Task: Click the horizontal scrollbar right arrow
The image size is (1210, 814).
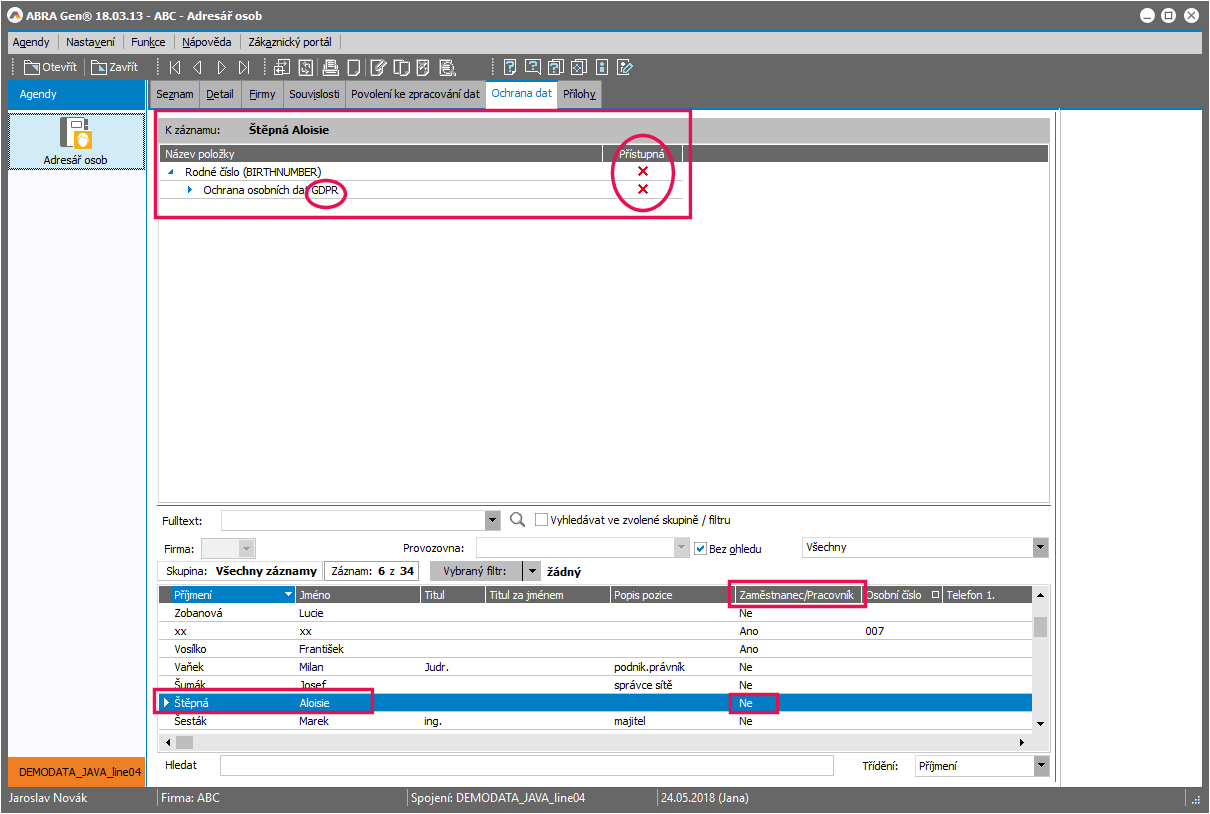Action: [x=1021, y=742]
